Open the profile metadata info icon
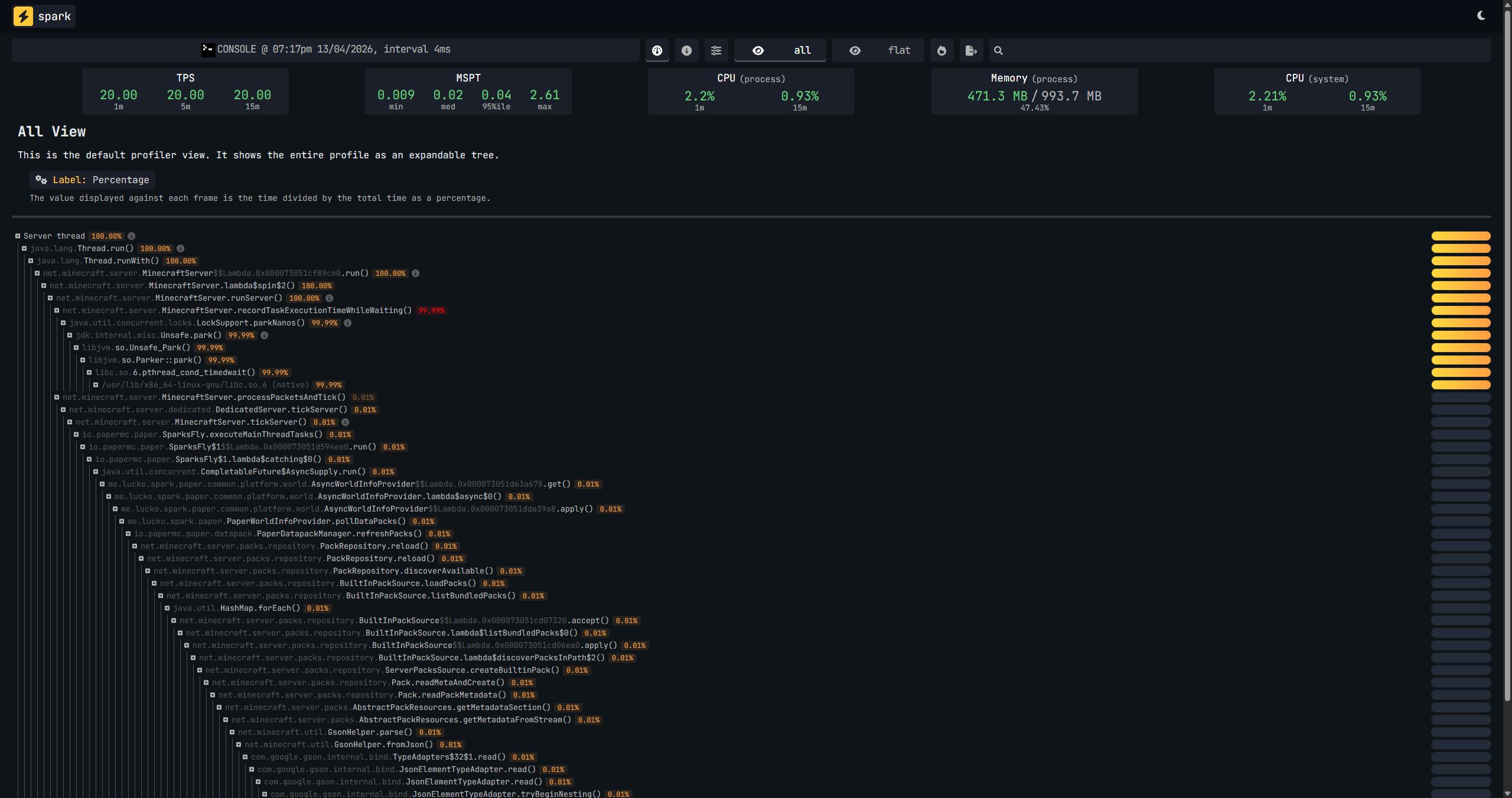The height and width of the screenshot is (798, 1512). (686, 51)
